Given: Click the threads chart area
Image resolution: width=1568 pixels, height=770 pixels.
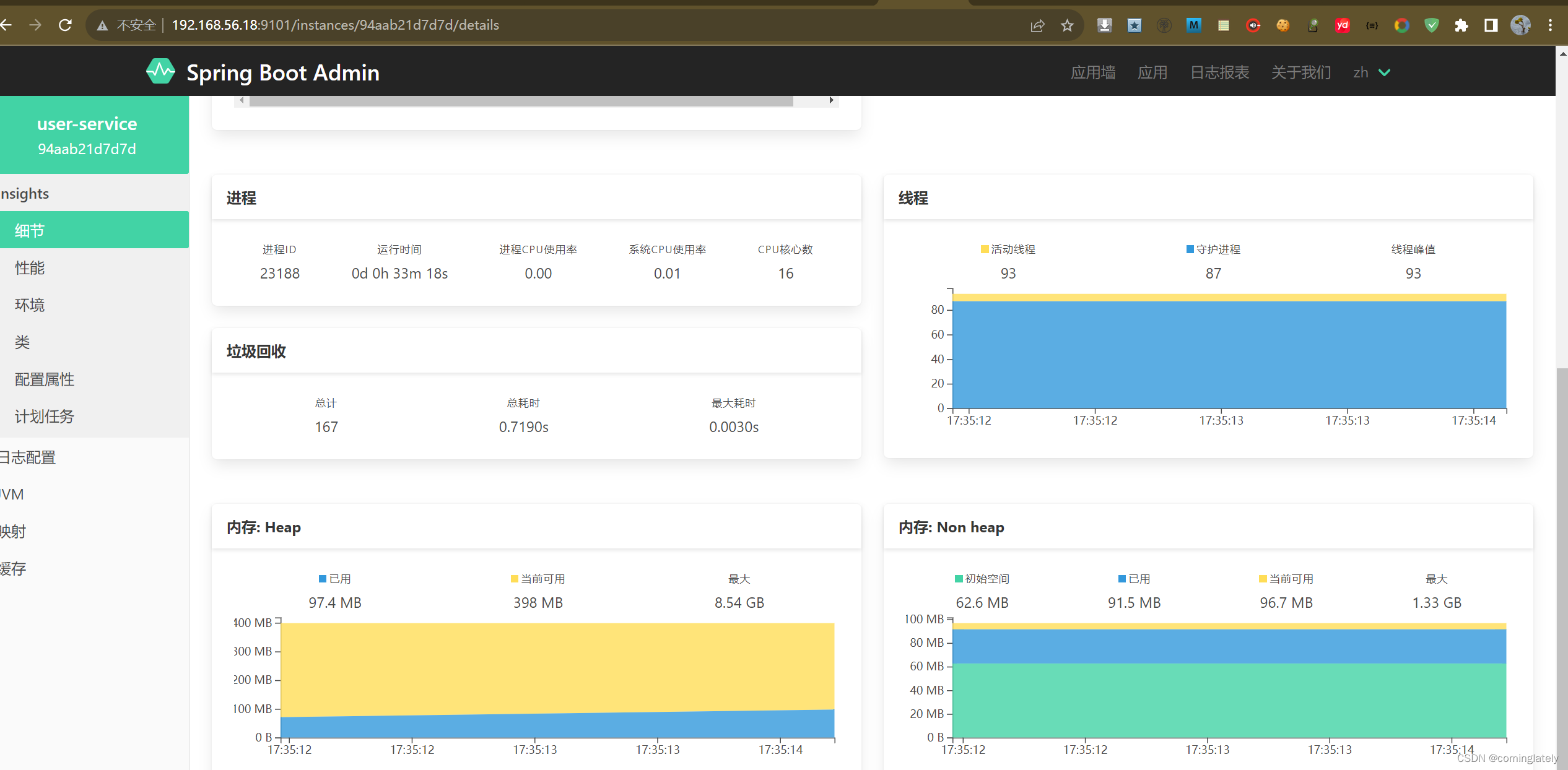Looking at the screenshot, I should pyautogui.click(x=1229, y=351).
